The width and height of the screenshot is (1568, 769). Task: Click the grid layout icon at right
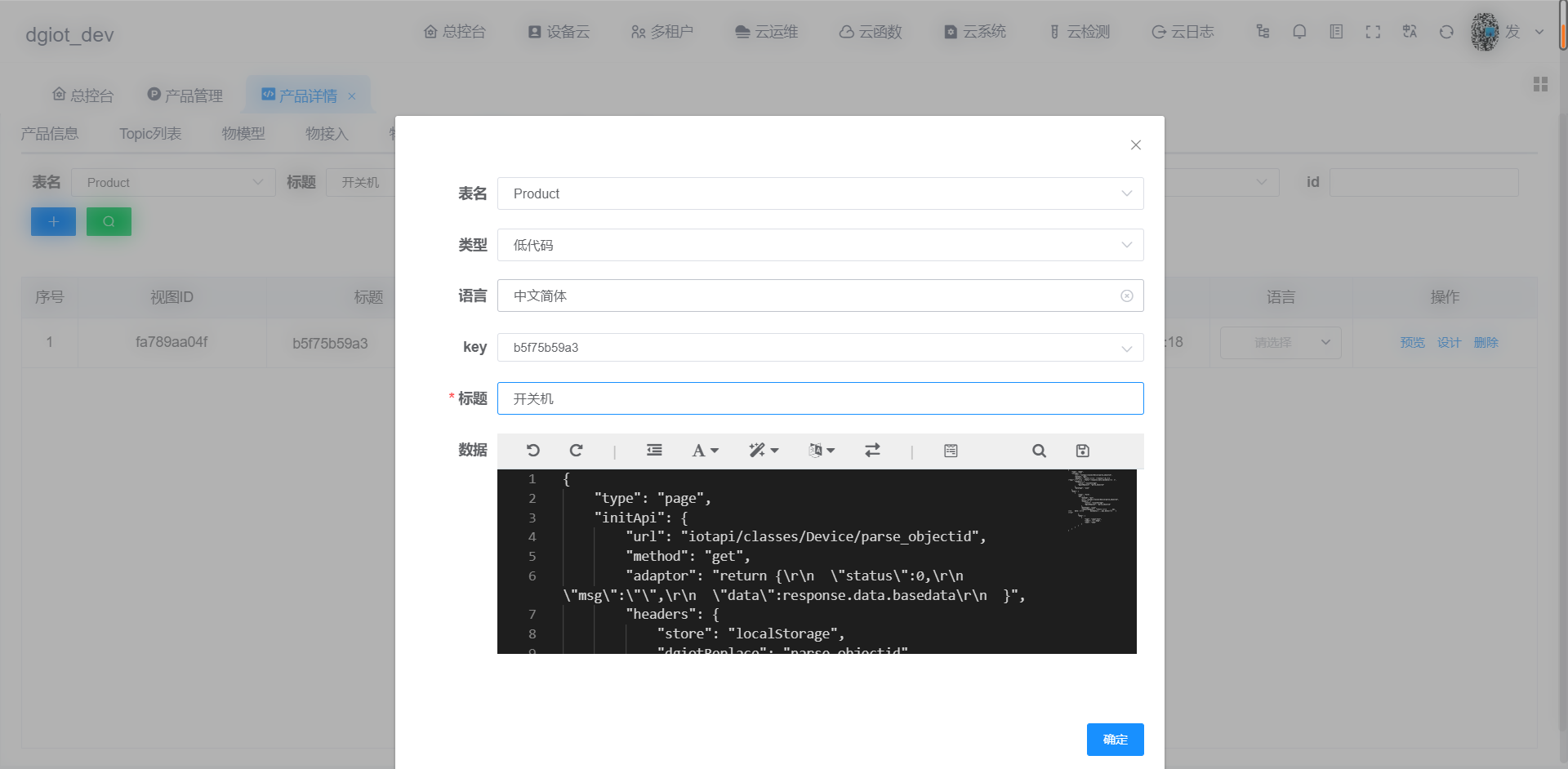click(x=1540, y=84)
